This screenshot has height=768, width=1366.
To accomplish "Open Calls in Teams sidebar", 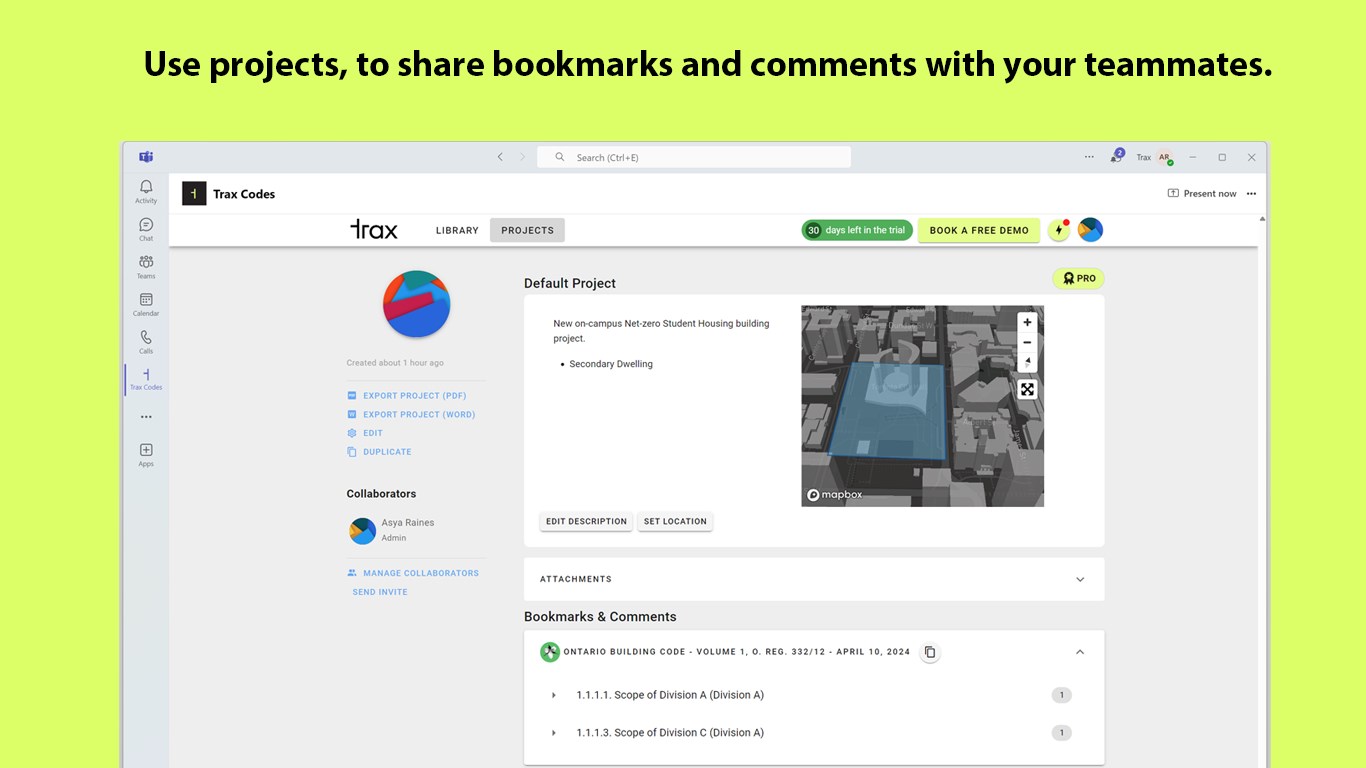I will pyautogui.click(x=146, y=342).
